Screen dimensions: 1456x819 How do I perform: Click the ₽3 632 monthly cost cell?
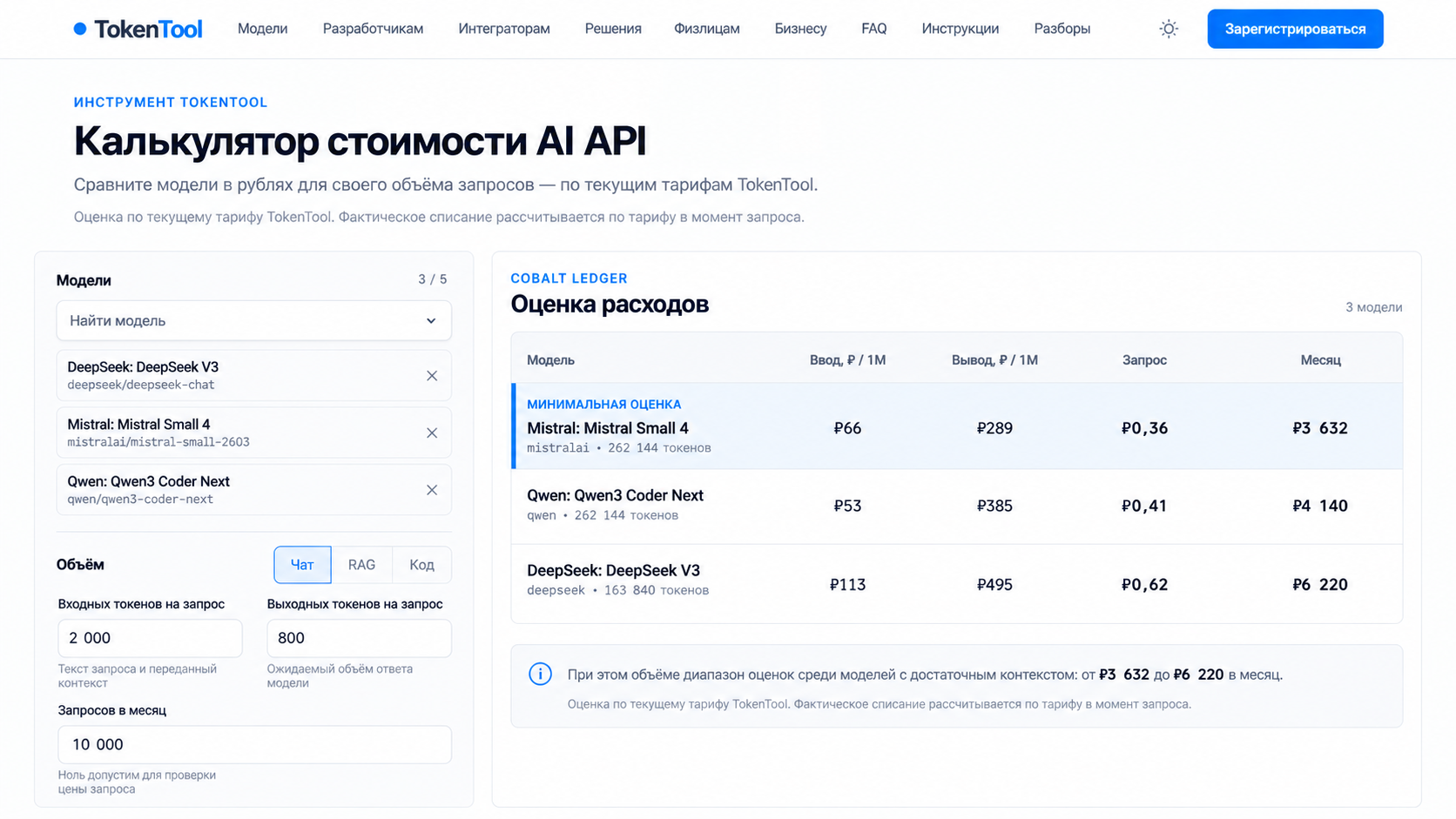1320,428
